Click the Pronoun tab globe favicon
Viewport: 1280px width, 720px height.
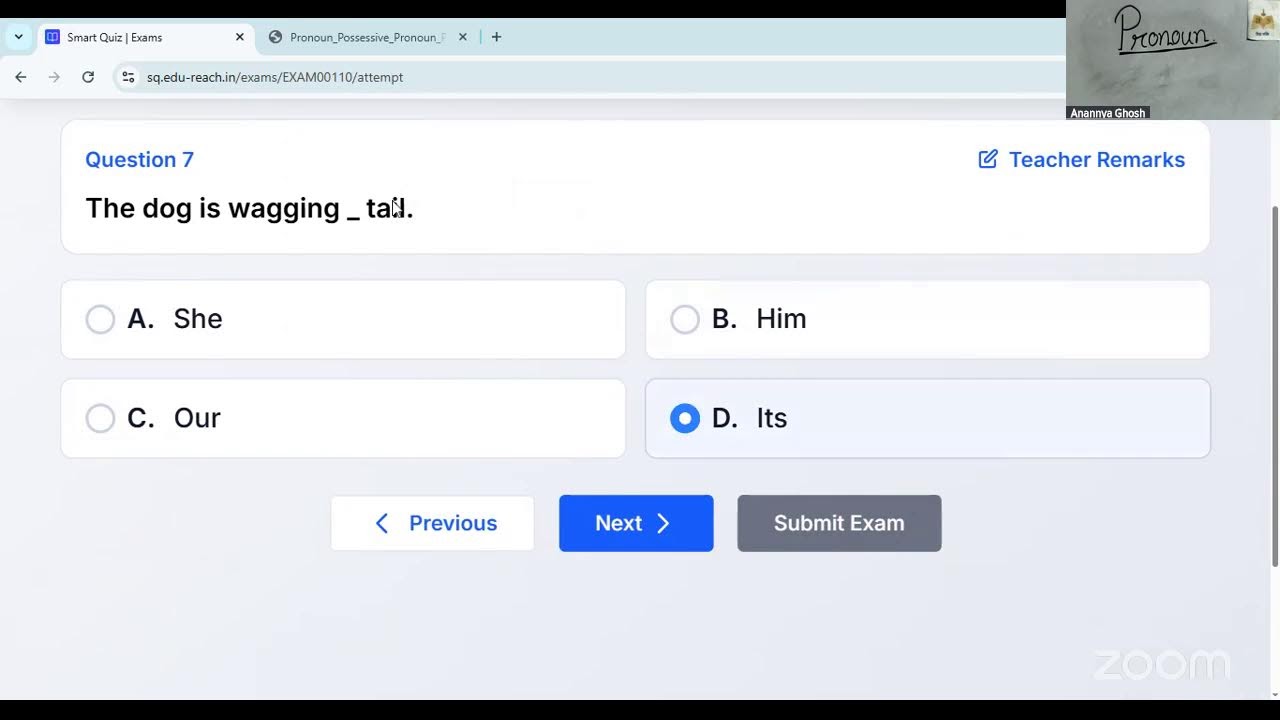[x=275, y=37]
